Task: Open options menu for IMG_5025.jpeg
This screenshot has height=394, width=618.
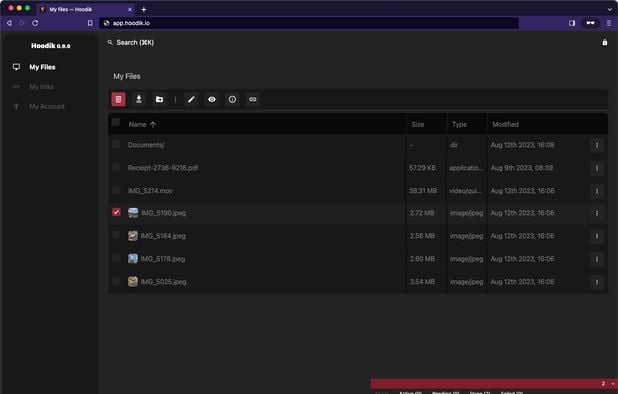Action: click(597, 282)
